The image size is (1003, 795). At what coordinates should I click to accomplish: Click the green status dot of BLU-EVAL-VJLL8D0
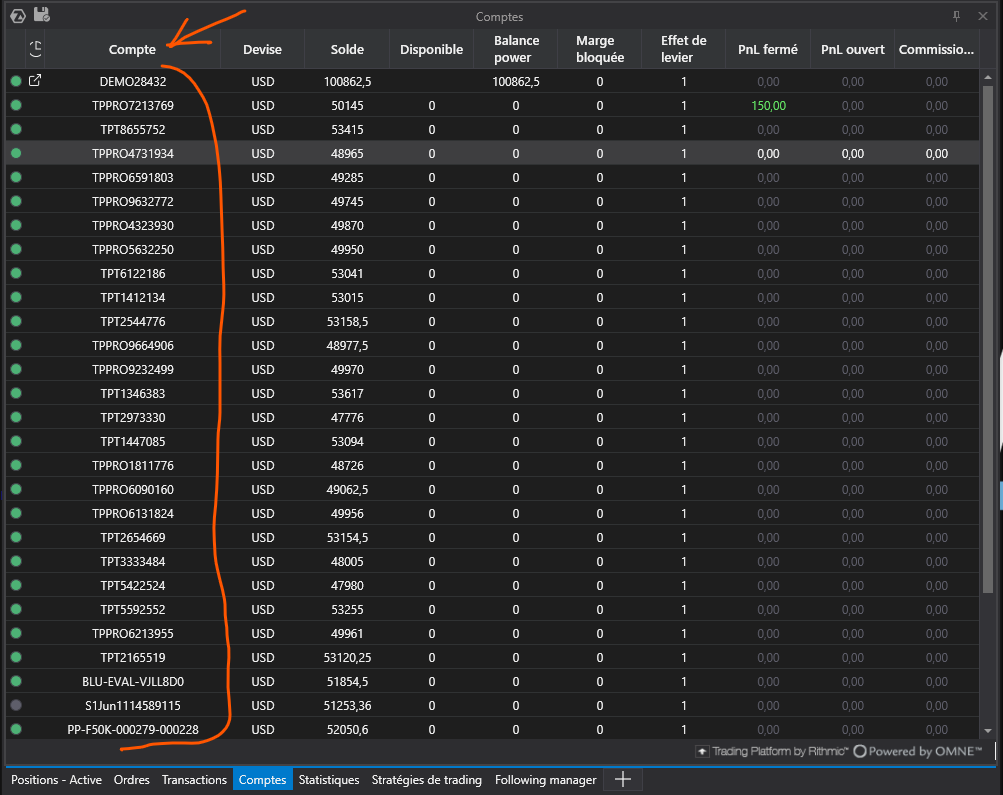point(16,681)
